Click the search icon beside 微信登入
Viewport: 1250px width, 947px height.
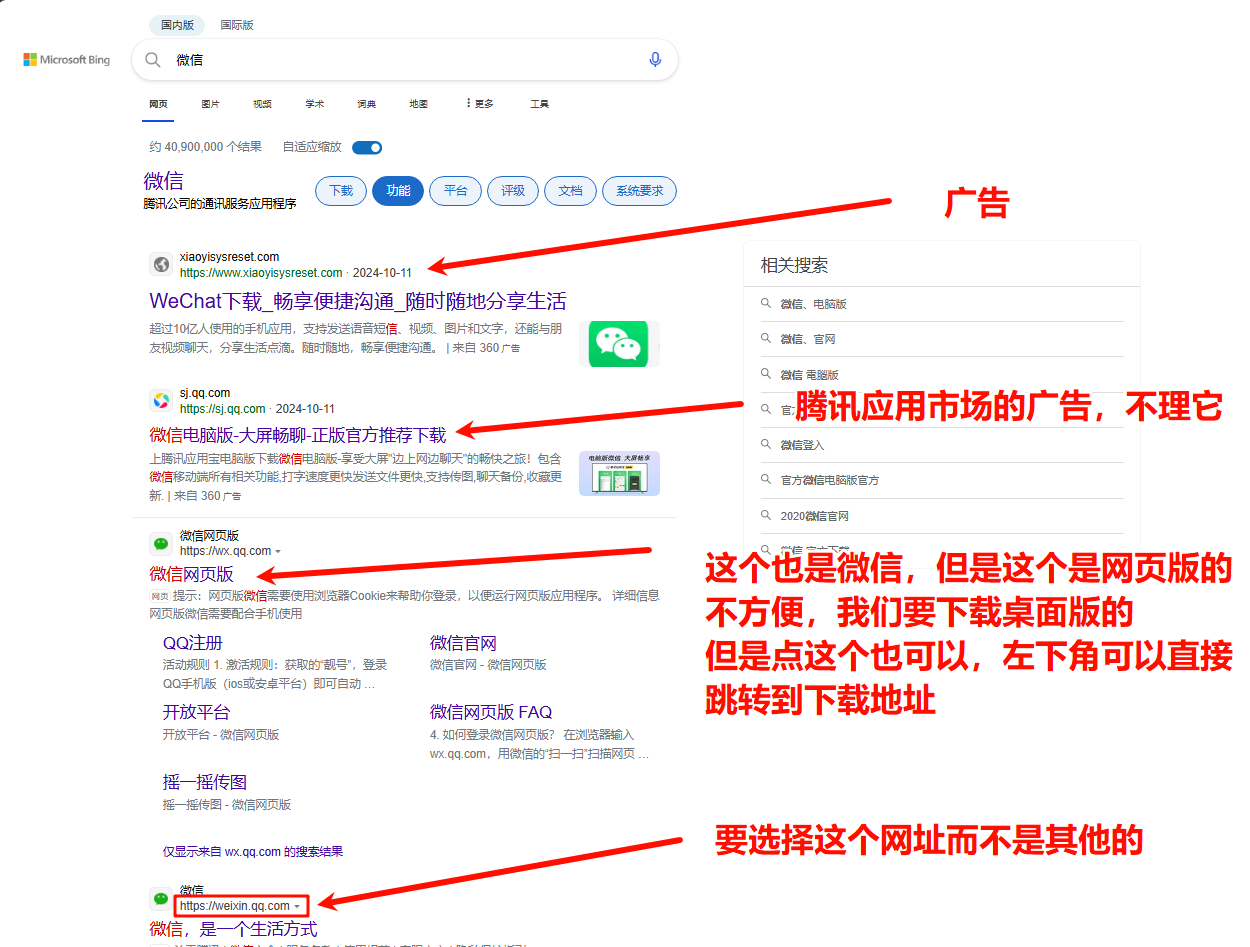(766, 445)
